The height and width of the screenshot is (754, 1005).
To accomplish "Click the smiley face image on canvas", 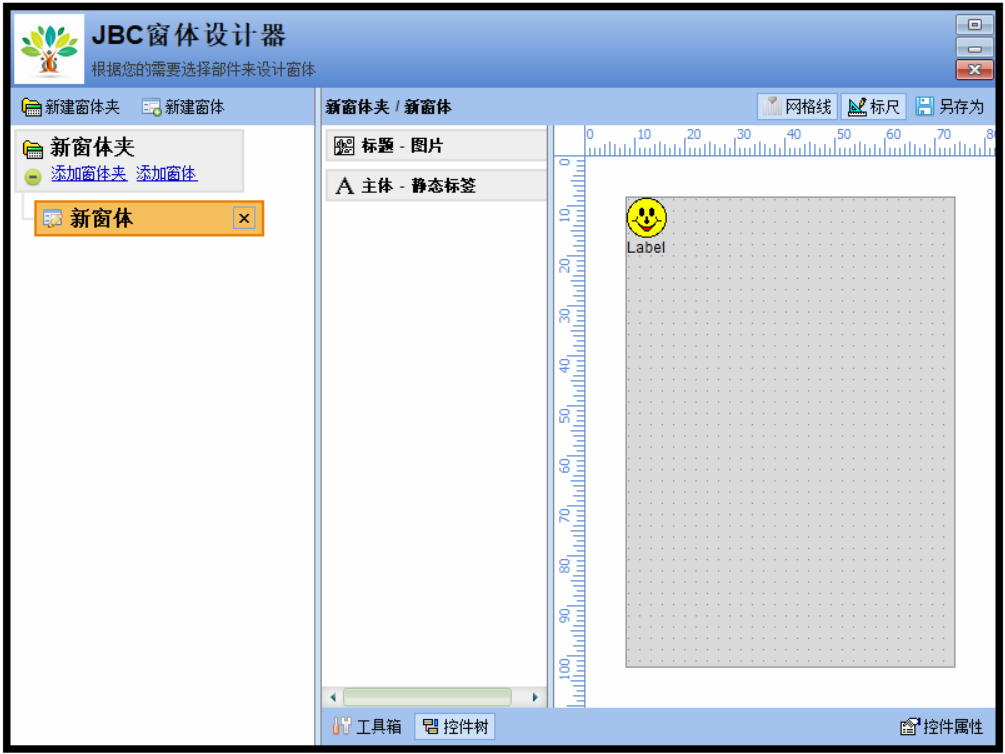I will pyautogui.click(x=646, y=217).
